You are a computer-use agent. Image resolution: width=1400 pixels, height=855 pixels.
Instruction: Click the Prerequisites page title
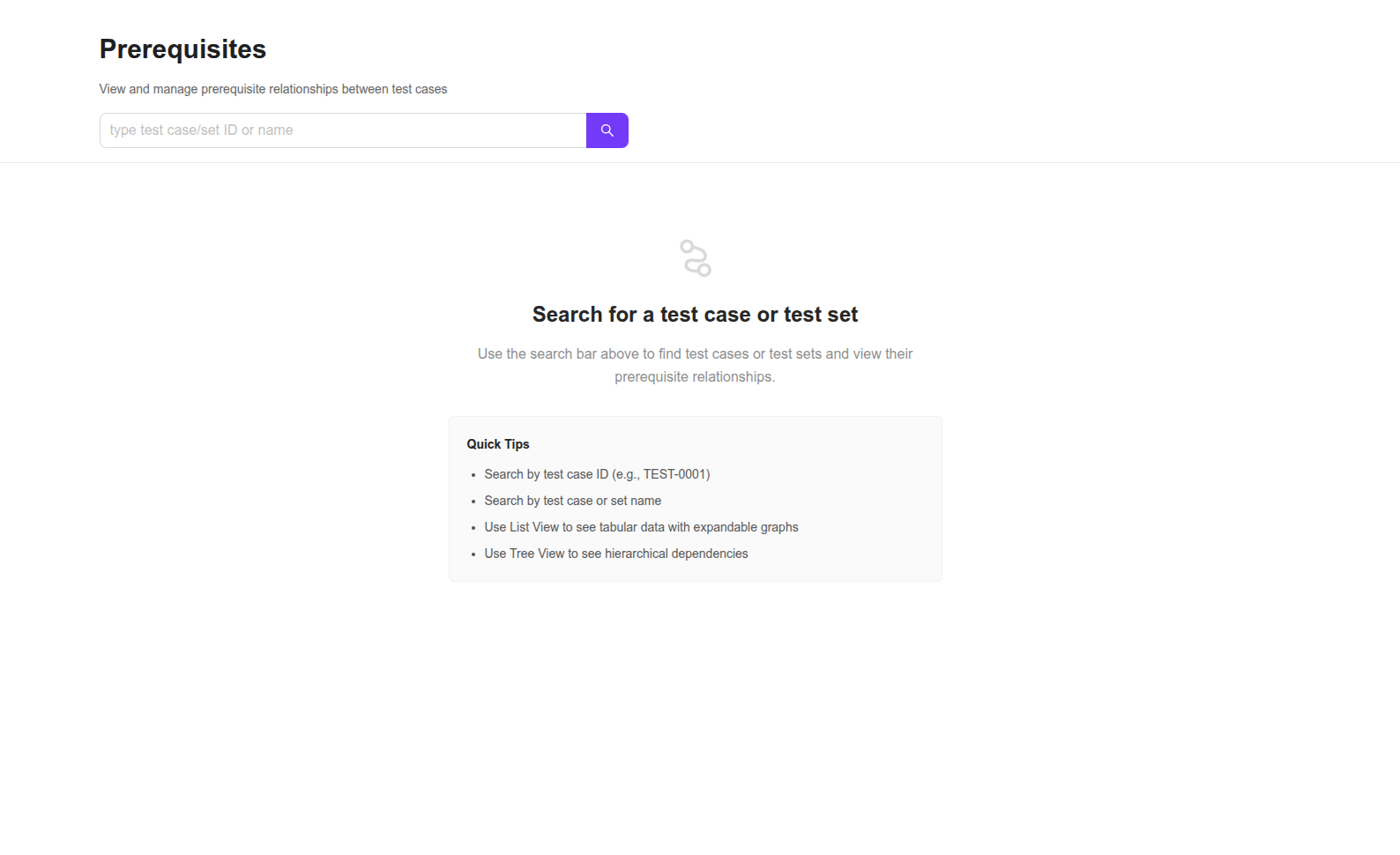pyautogui.click(x=182, y=49)
